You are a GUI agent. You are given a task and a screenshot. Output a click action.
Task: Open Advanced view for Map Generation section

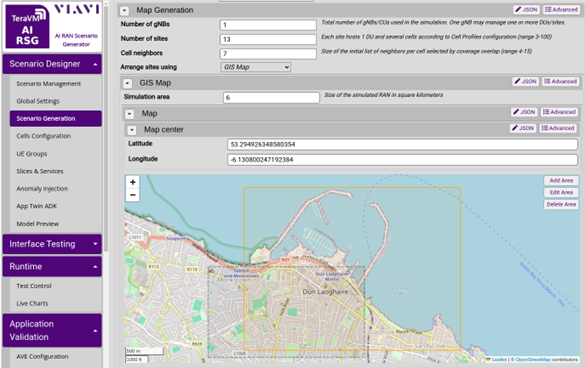(x=561, y=10)
